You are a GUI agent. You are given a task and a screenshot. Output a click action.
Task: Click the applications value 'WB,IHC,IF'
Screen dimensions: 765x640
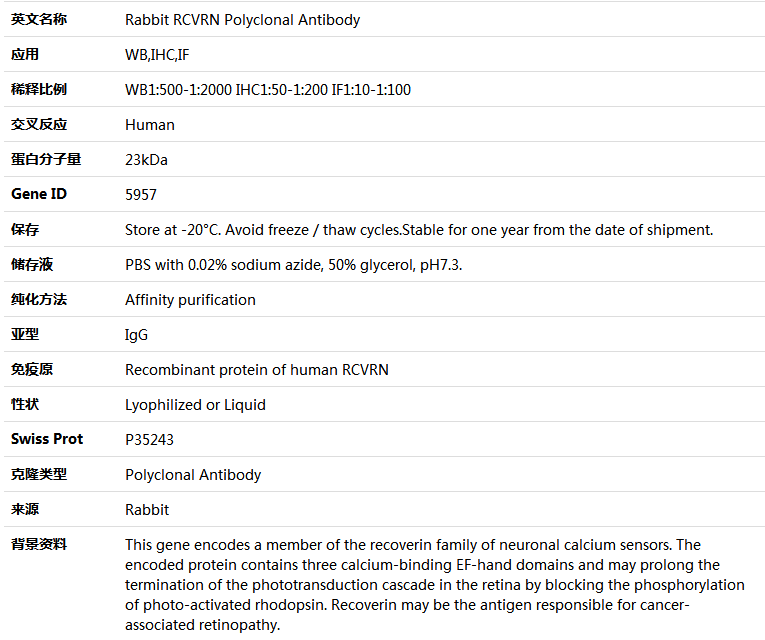tap(157, 55)
